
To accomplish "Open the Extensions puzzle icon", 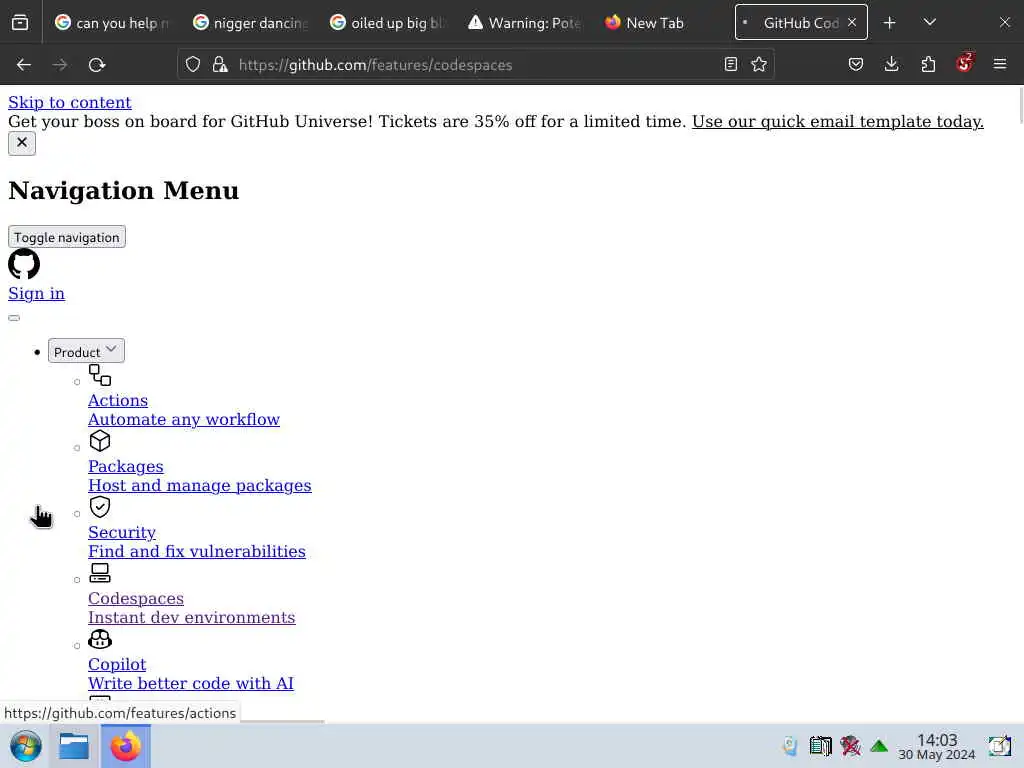I will click(x=928, y=64).
